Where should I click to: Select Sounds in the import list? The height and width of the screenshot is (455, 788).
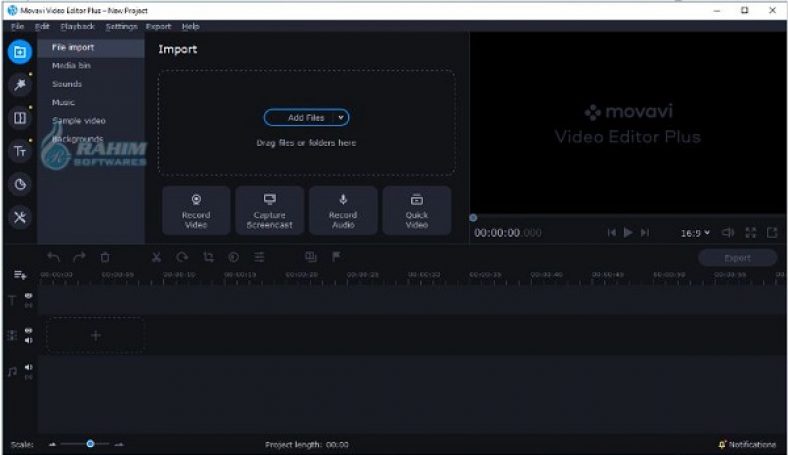(x=67, y=84)
